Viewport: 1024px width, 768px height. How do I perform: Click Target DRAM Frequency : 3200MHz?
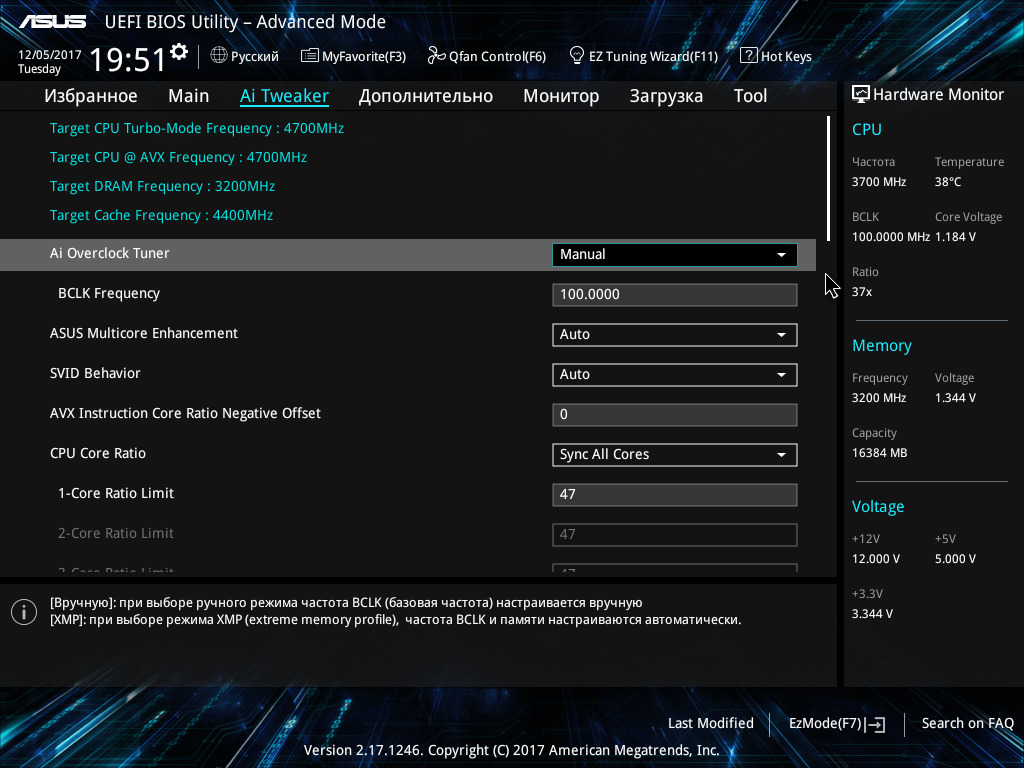163,186
